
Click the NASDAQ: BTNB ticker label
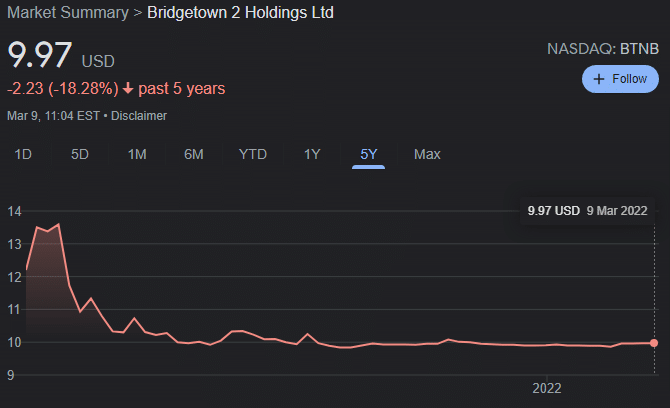click(603, 49)
